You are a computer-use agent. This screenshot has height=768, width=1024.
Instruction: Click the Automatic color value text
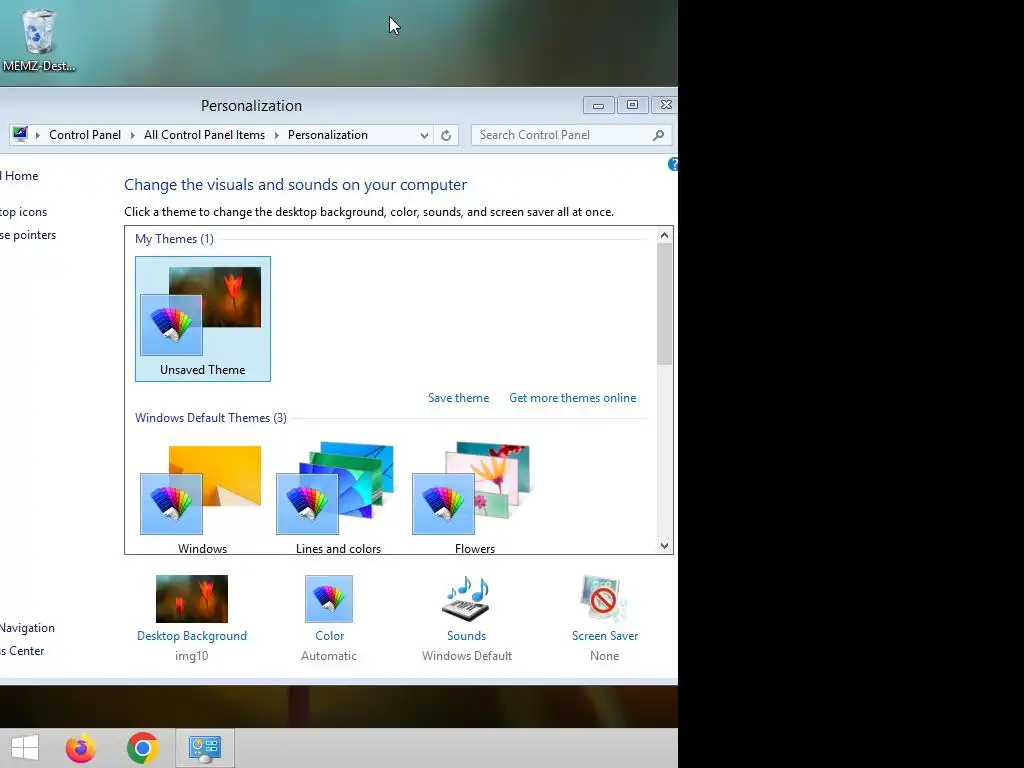[x=328, y=656]
